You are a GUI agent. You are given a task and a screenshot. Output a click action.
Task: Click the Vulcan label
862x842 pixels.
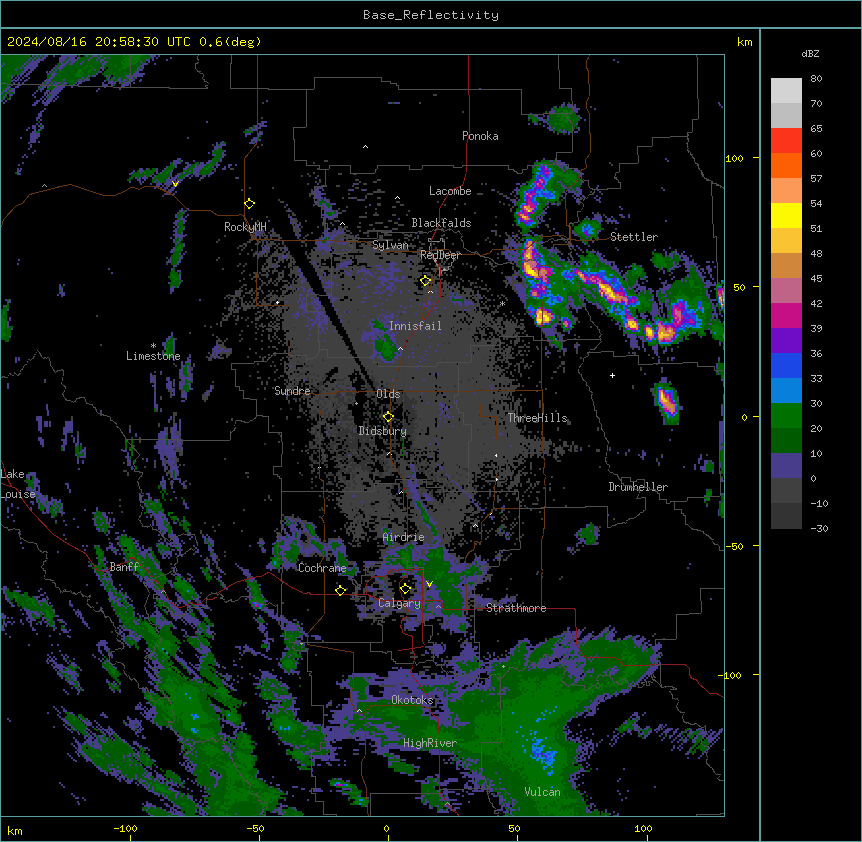point(543,792)
